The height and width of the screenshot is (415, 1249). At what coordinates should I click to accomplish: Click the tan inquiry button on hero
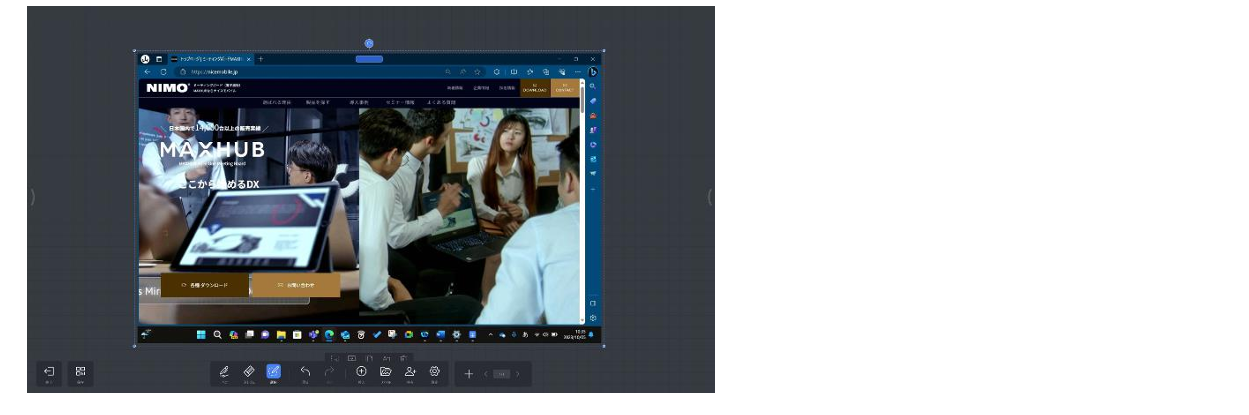295,285
